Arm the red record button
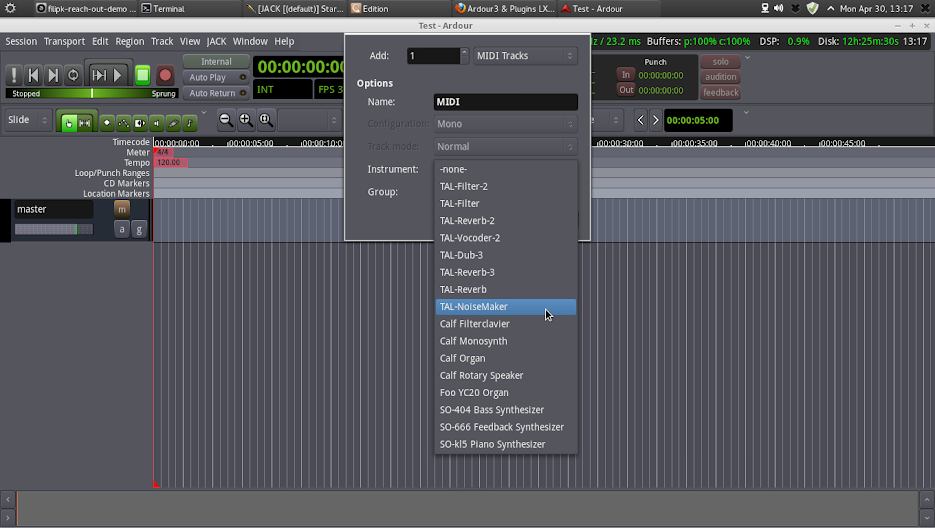 point(165,75)
